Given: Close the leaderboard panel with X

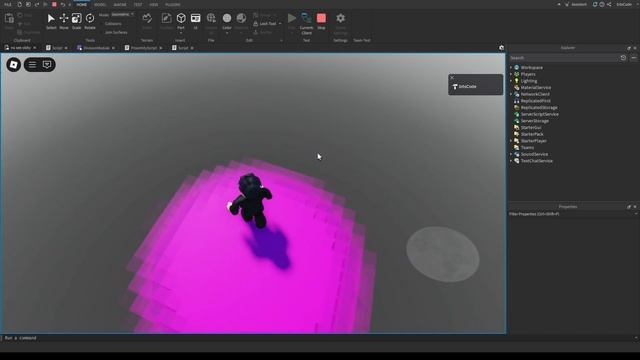Looking at the screenshot, I should [x=452, y=77].
